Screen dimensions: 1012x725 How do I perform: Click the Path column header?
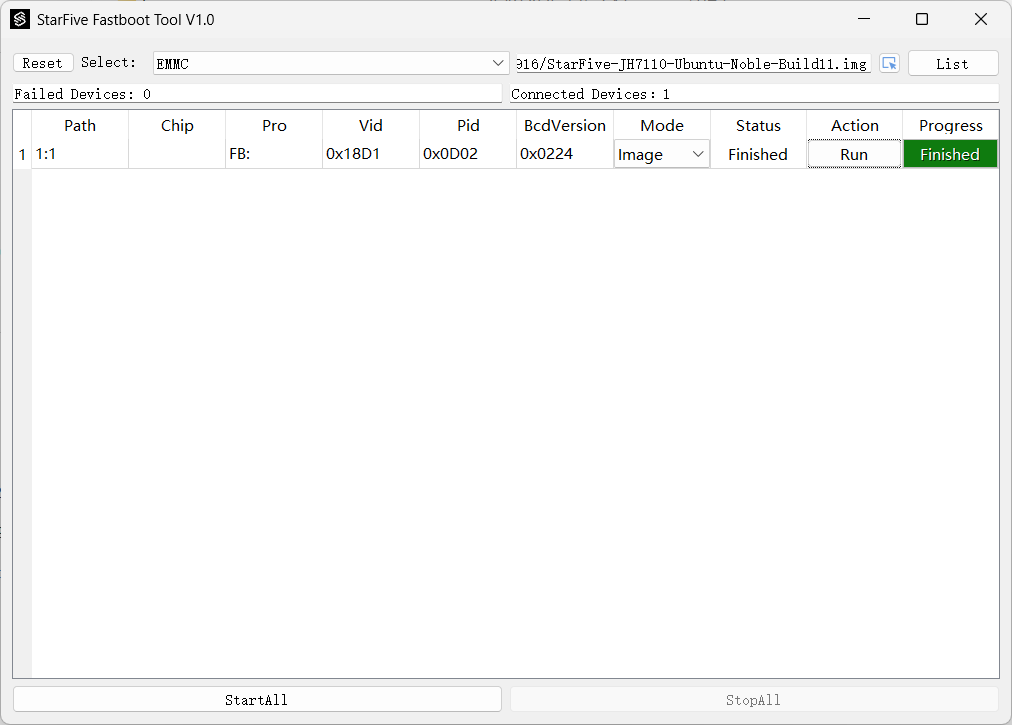pyautogui.click(x=80, y=125)
